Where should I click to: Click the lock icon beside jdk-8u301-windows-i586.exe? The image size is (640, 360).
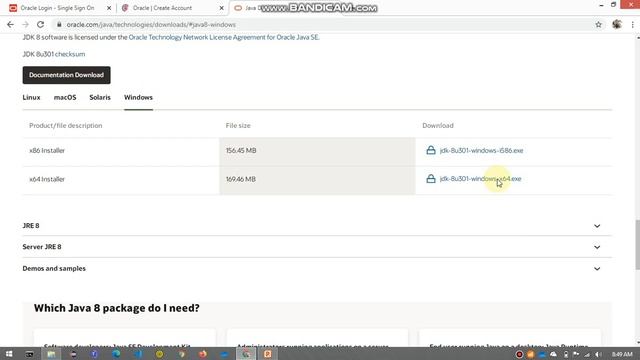(431, 150)
